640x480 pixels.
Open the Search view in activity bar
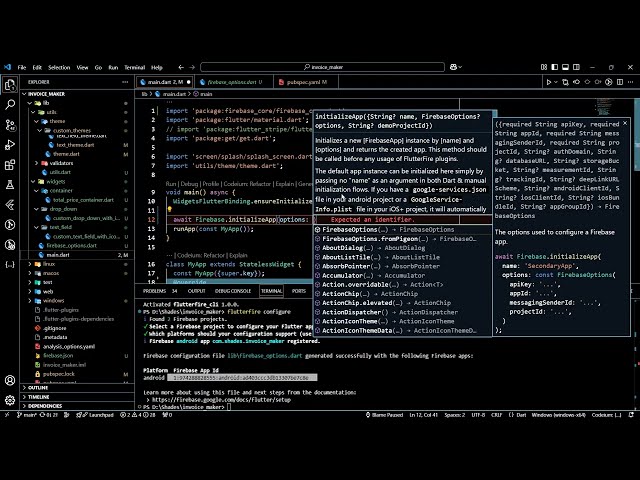click(10, 104)
